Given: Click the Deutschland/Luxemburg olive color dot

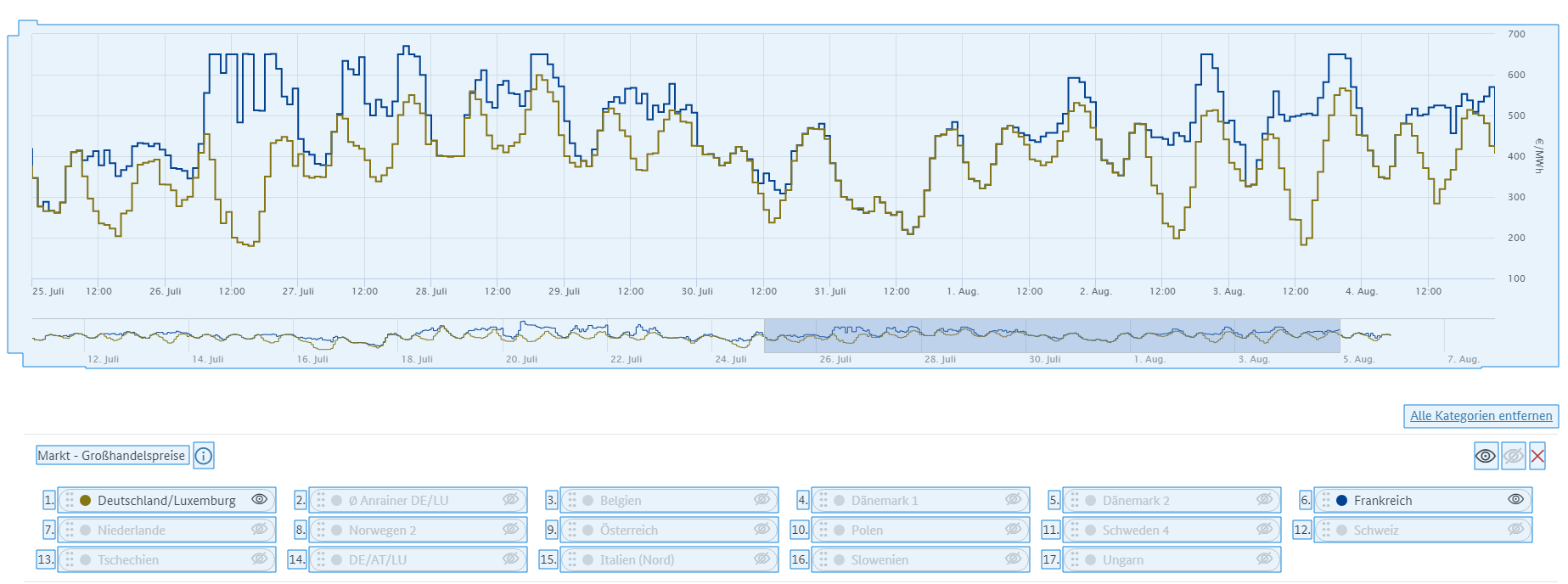Looking at the screenshot, I should [85, 501].
